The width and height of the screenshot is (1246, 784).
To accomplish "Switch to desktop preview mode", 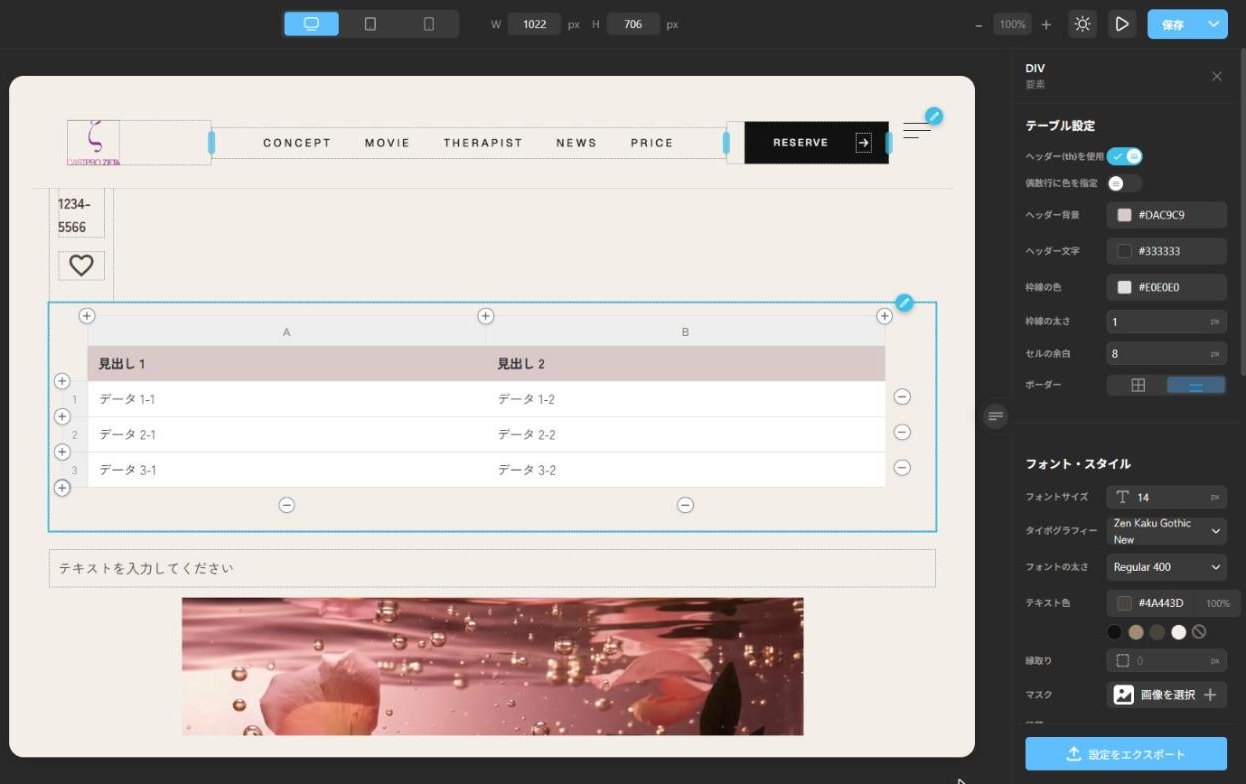I will click(311, 24).
